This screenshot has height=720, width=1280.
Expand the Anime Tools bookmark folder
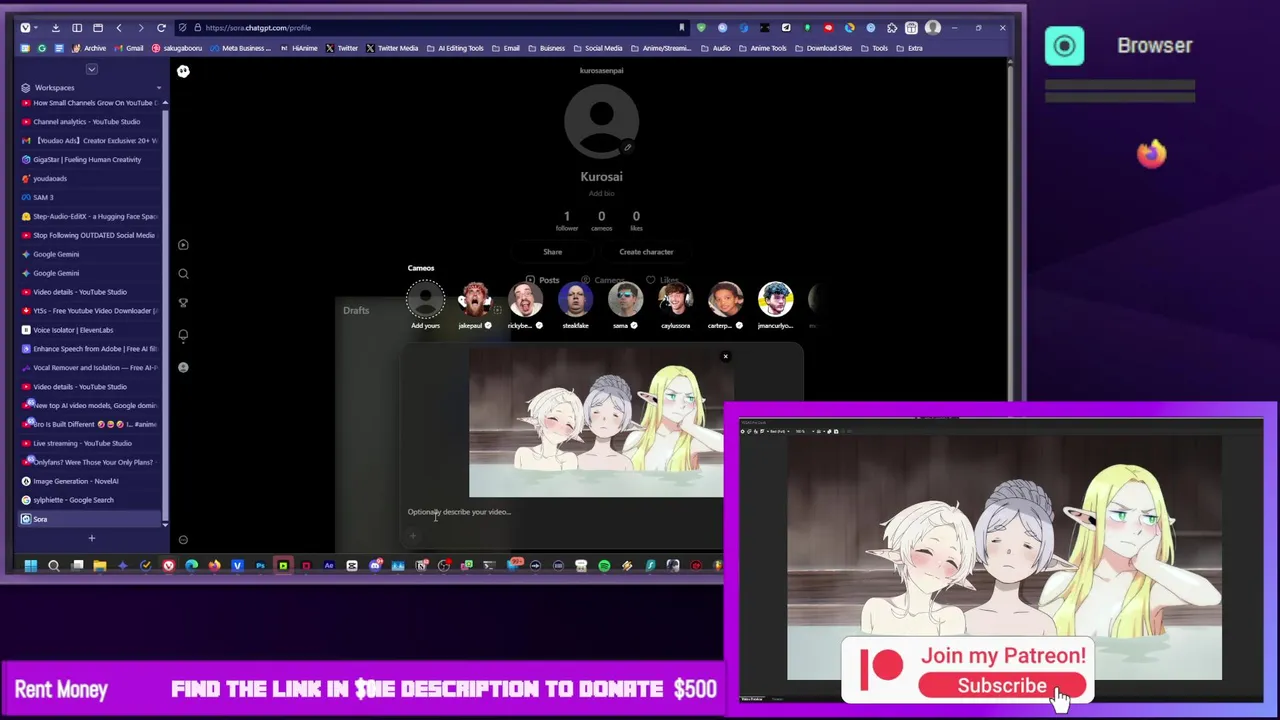pyautogui.click(x=762, y=48)
